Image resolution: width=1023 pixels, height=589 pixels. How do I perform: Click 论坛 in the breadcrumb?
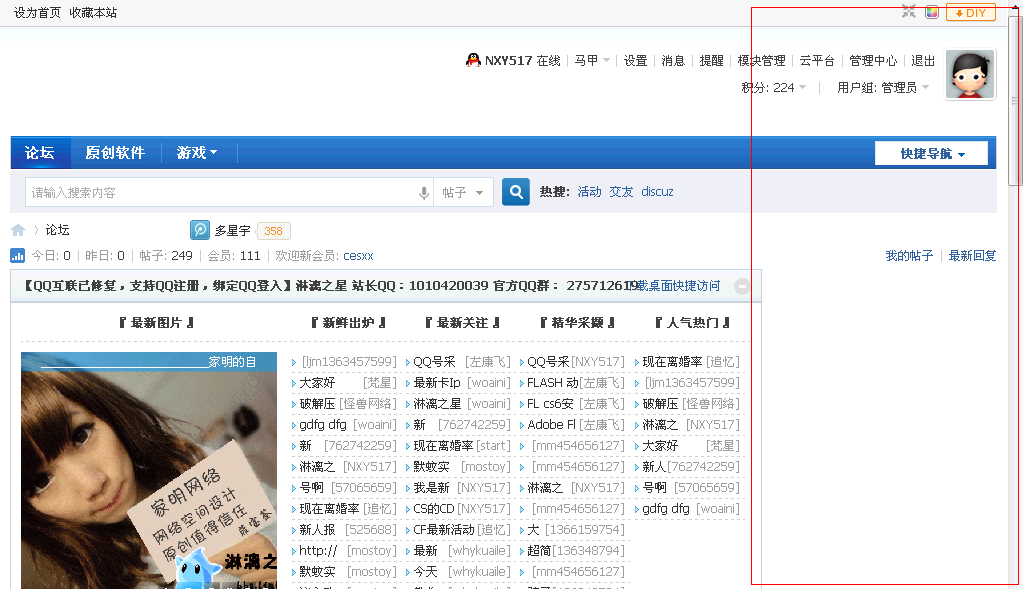tap(57, 230)
